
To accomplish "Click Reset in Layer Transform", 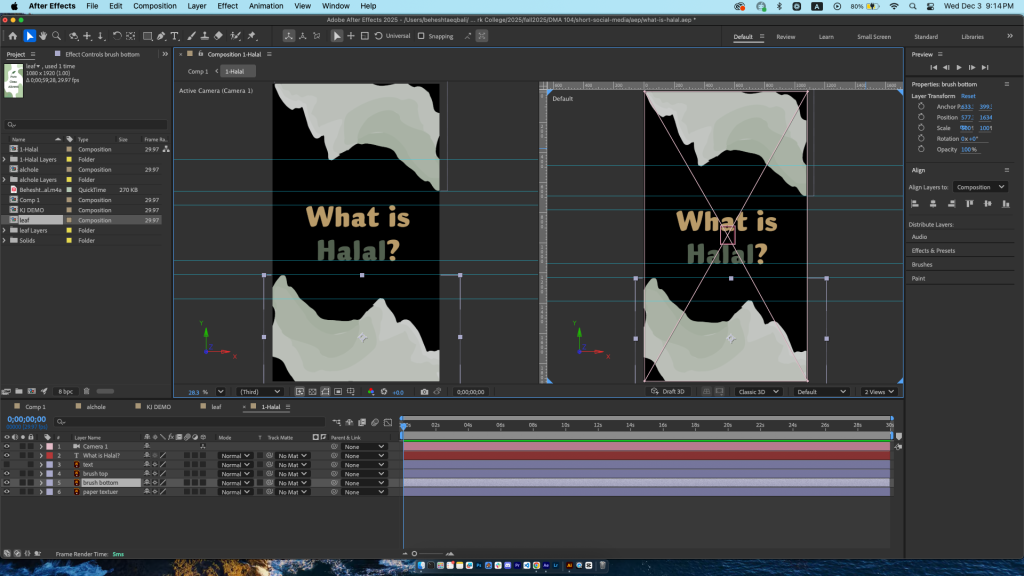I will click(x=968, y=96).
